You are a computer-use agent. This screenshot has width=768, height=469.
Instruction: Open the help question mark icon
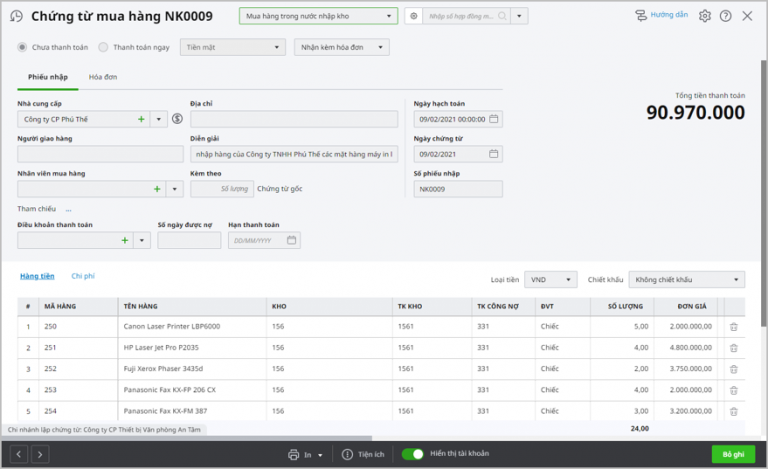(x=725, y=16)
